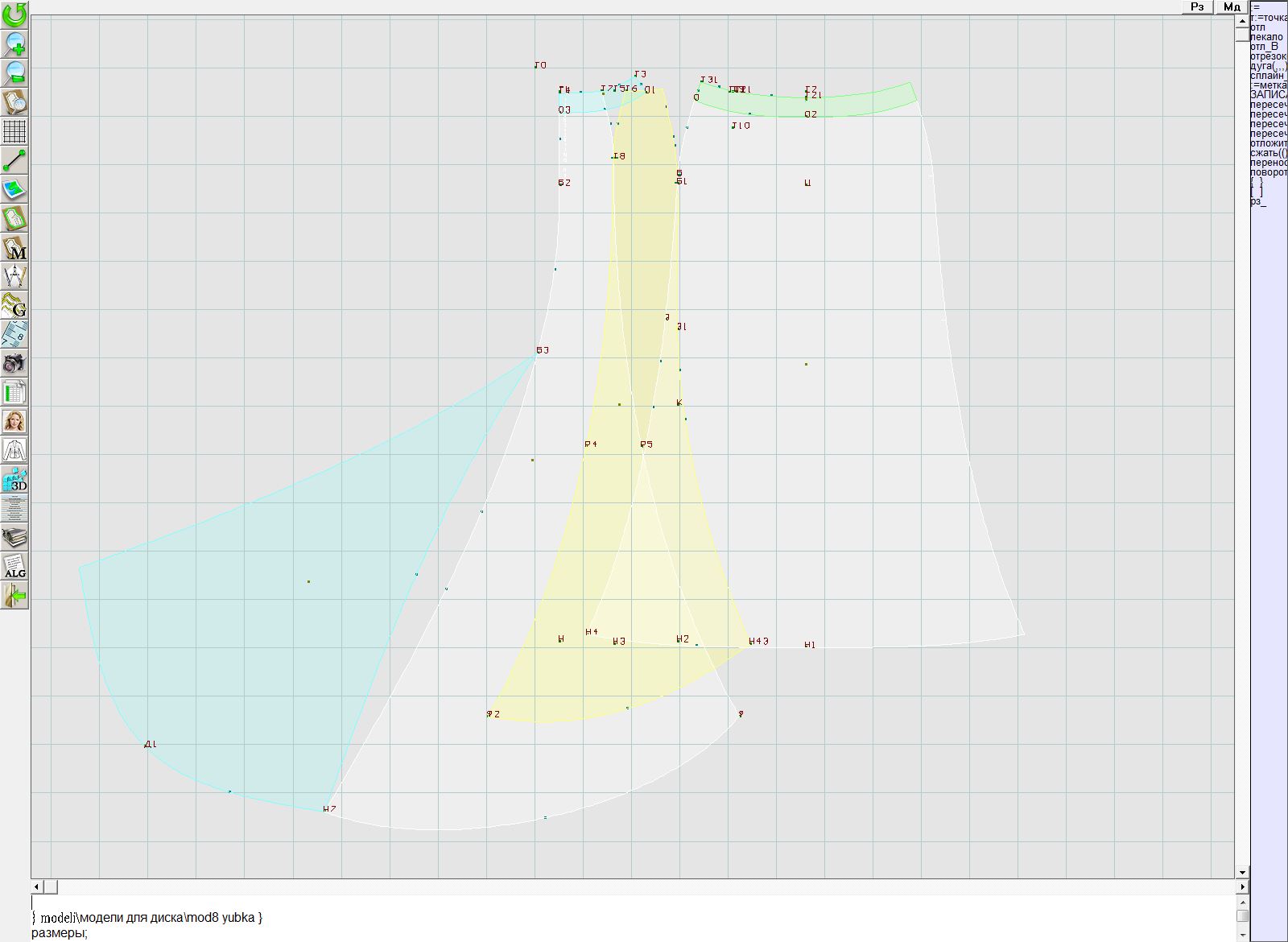Take a snapshot with the camera icon

[x=14, y=363]
